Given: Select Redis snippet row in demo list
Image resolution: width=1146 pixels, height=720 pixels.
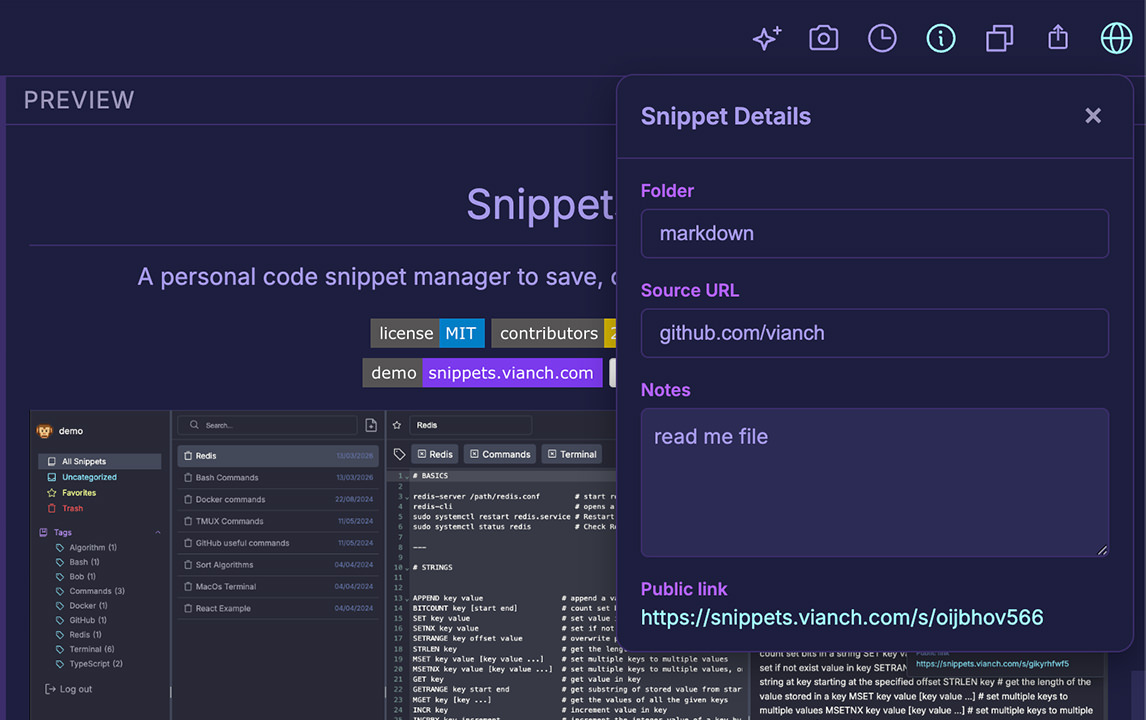Looking at the screenshot, I should 278,456.
